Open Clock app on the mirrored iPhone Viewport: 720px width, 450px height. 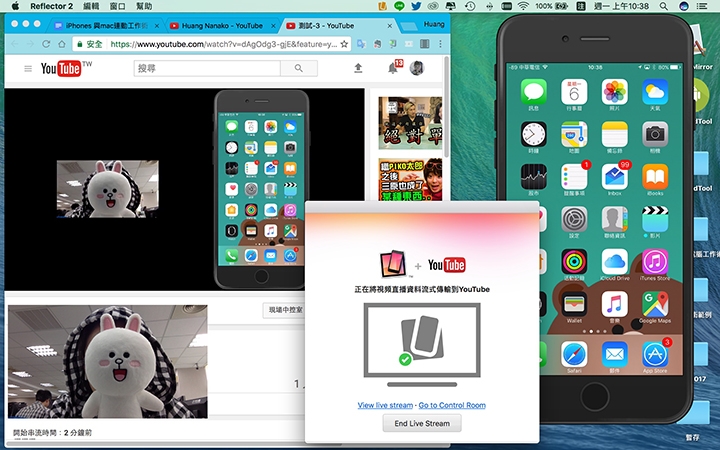(x=534, y=135)
